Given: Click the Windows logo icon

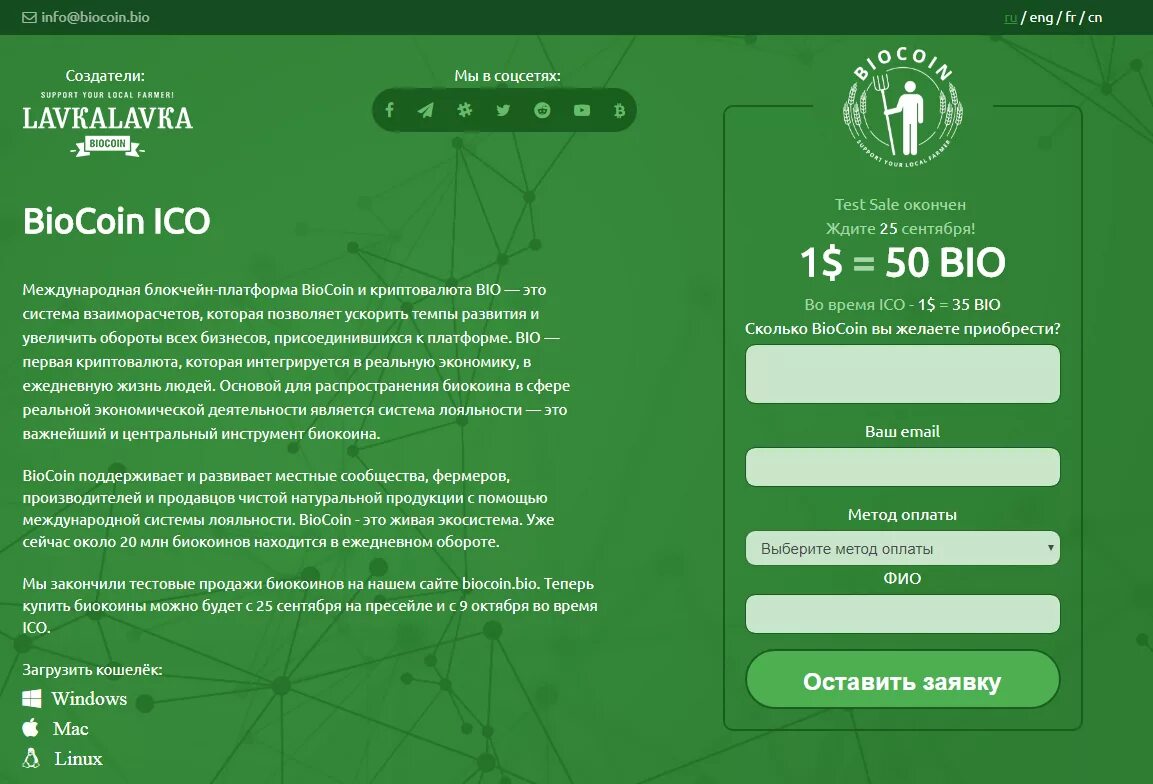Looking at the screenshot, I should coord(32,698).
